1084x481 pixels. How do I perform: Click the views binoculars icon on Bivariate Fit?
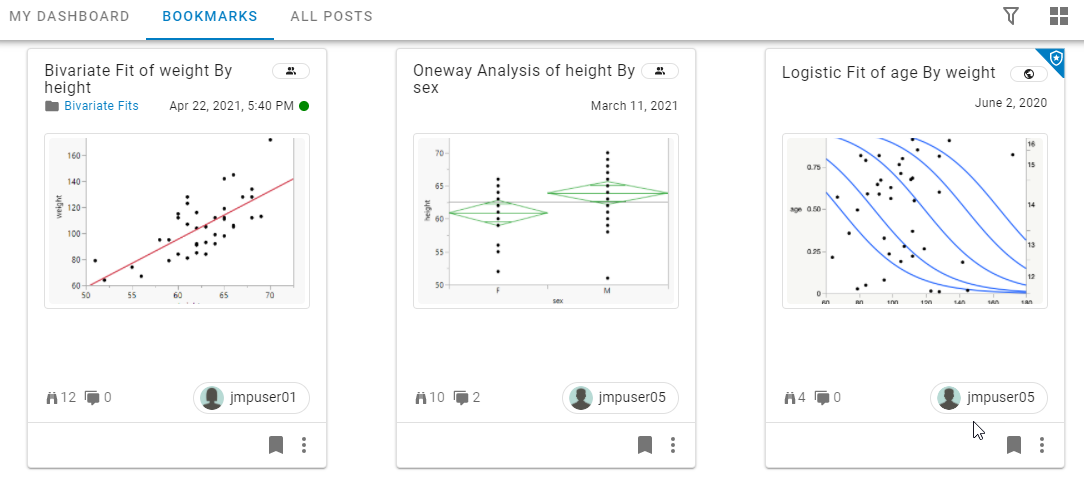tap(52, 398)
